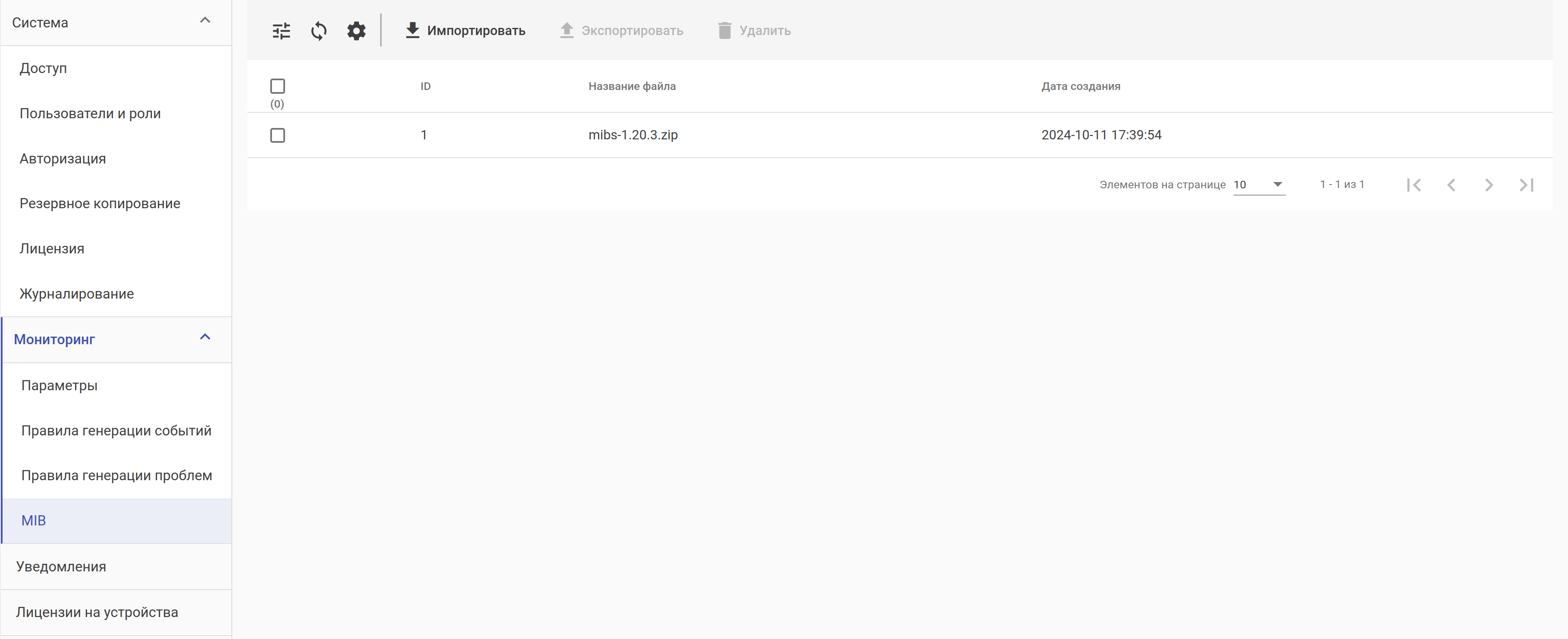The image size is (1568, 639).
Task: Click the refresh table icon
Action: click(x=318, y=30)
